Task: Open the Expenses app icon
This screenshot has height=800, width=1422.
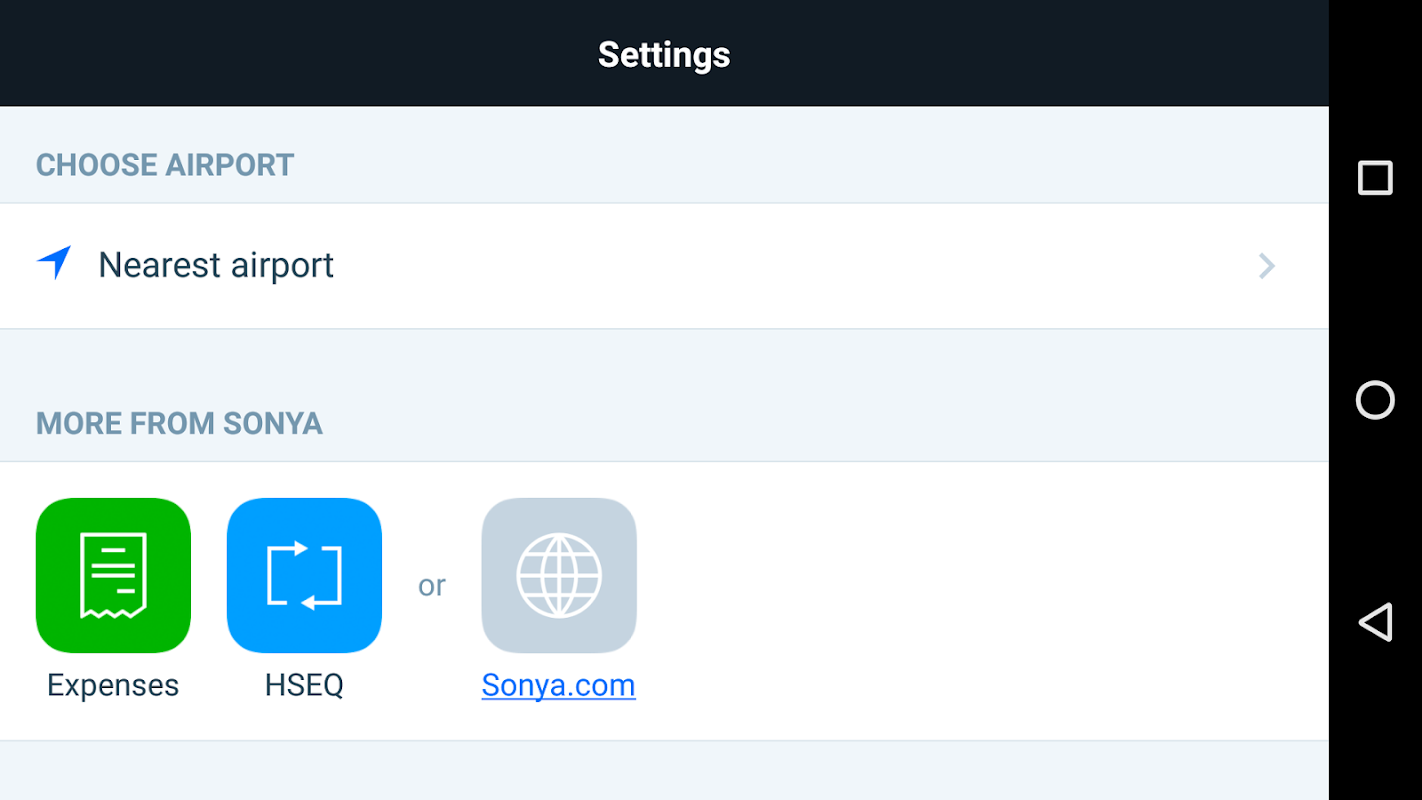Action: click(x=113, y=575)
